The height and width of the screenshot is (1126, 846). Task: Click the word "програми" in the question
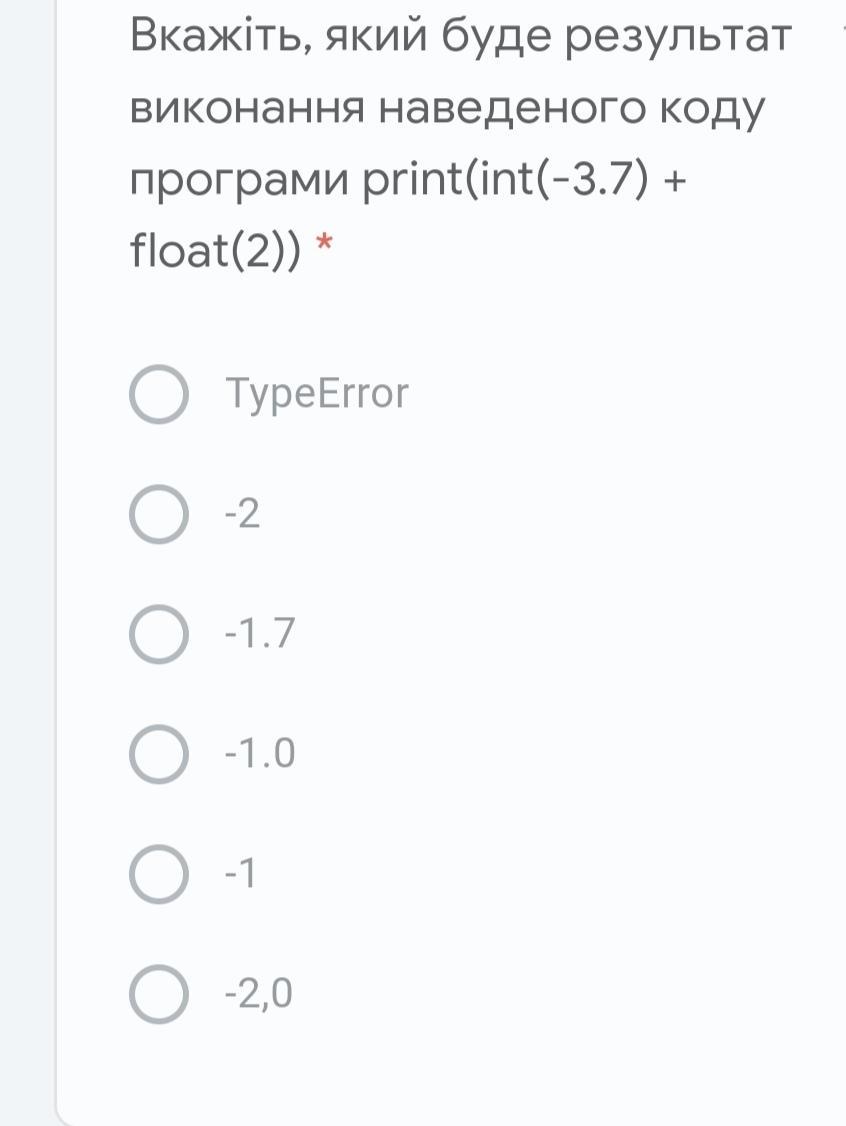tap(239, 182)
